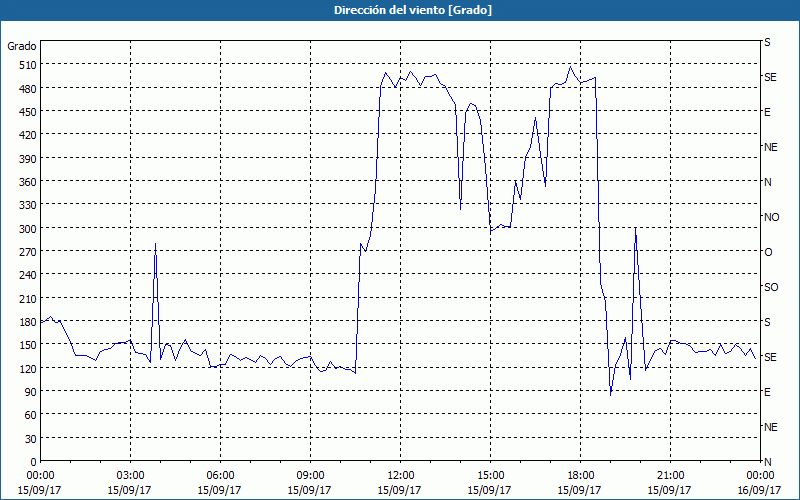The width and height of the screenshot is (800, 500).
Task: Click the "180" degree axis label
Action: click(28, 322)
